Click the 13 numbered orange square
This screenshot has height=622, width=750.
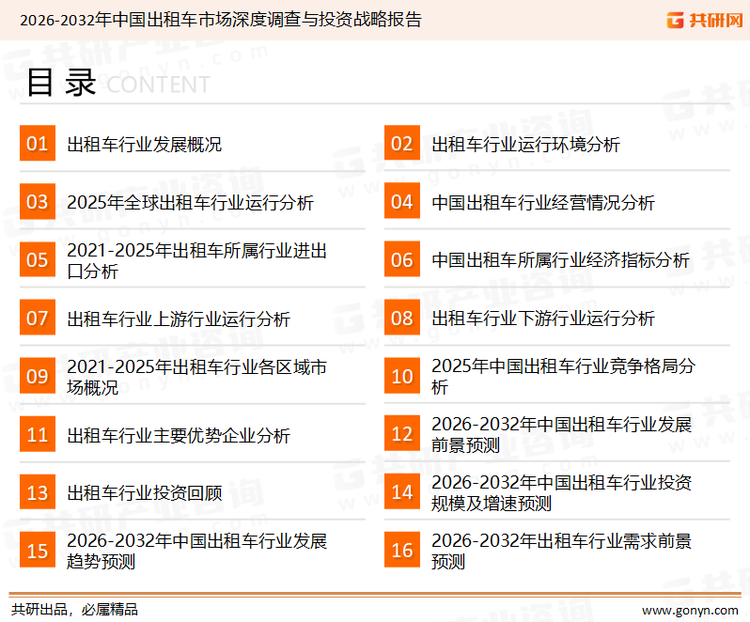point(37,493)
